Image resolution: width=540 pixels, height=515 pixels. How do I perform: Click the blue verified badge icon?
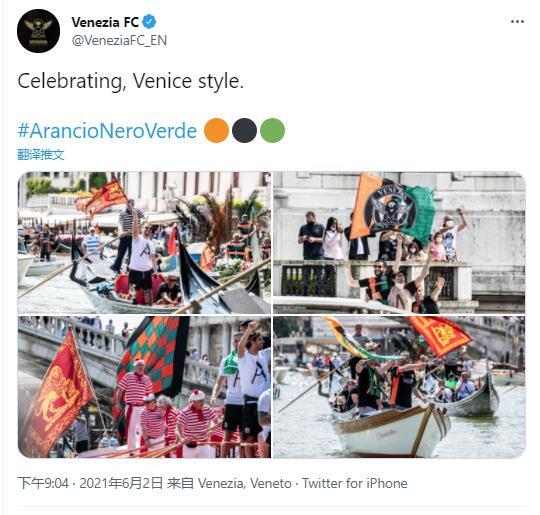click(149, 22)
